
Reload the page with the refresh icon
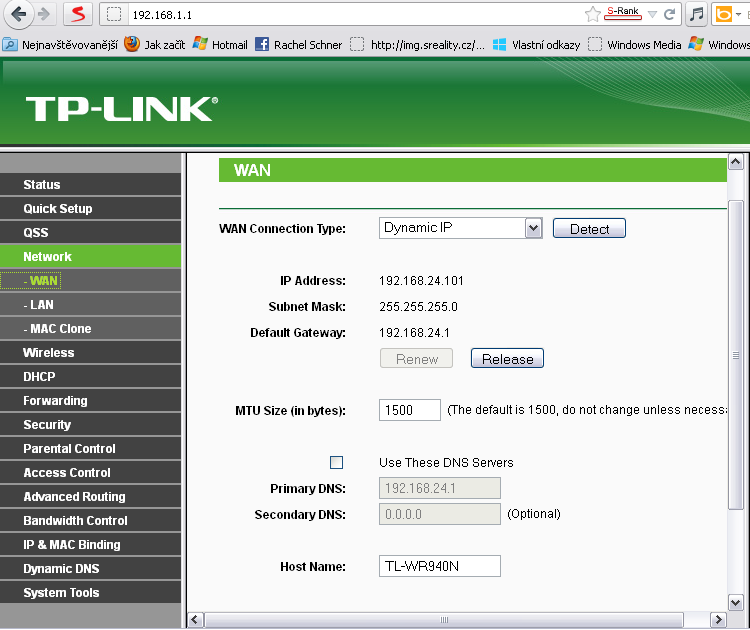click(670, 15)
